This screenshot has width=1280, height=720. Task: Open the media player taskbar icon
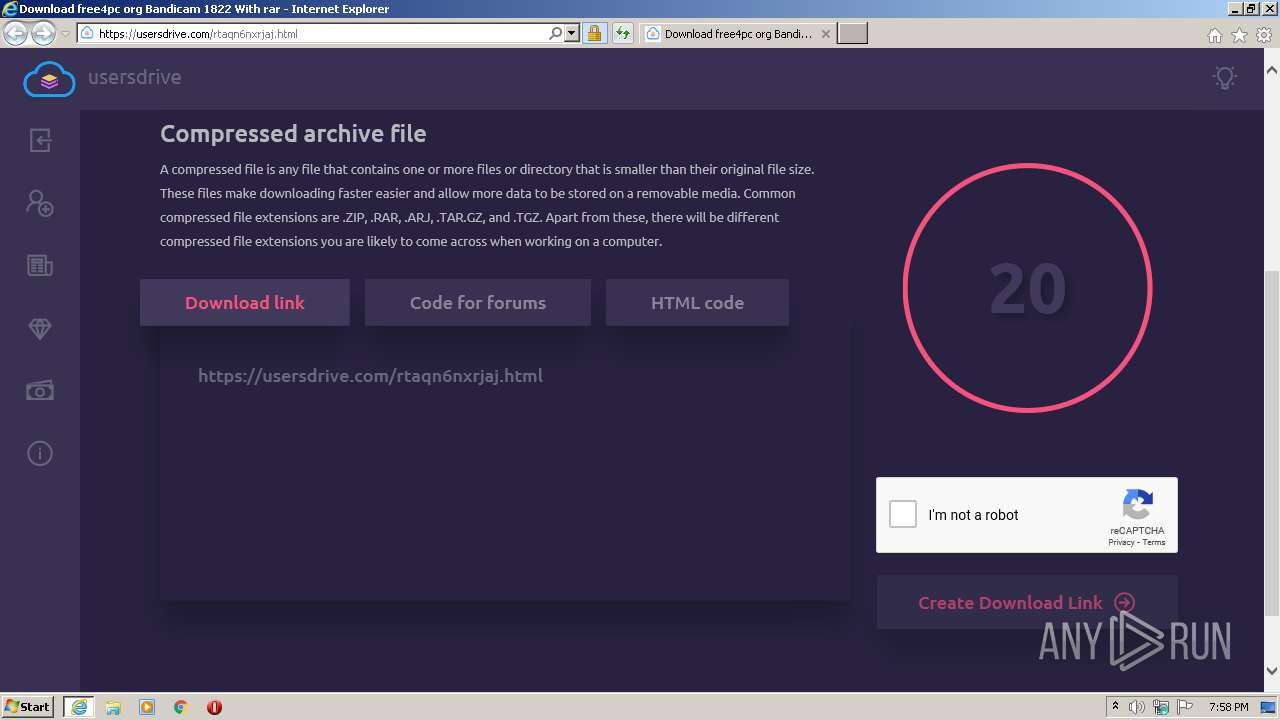coord(147,707)
